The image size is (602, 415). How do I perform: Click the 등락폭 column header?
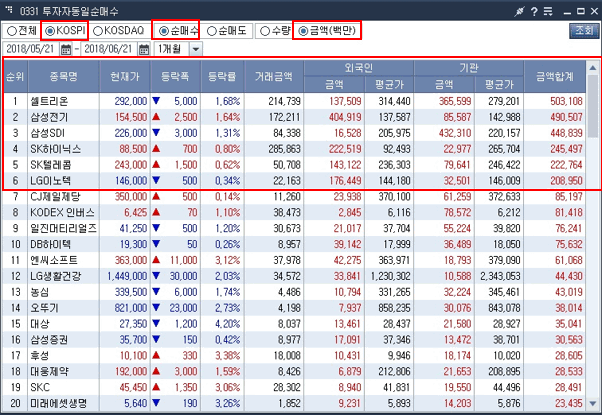coord(175,76)
